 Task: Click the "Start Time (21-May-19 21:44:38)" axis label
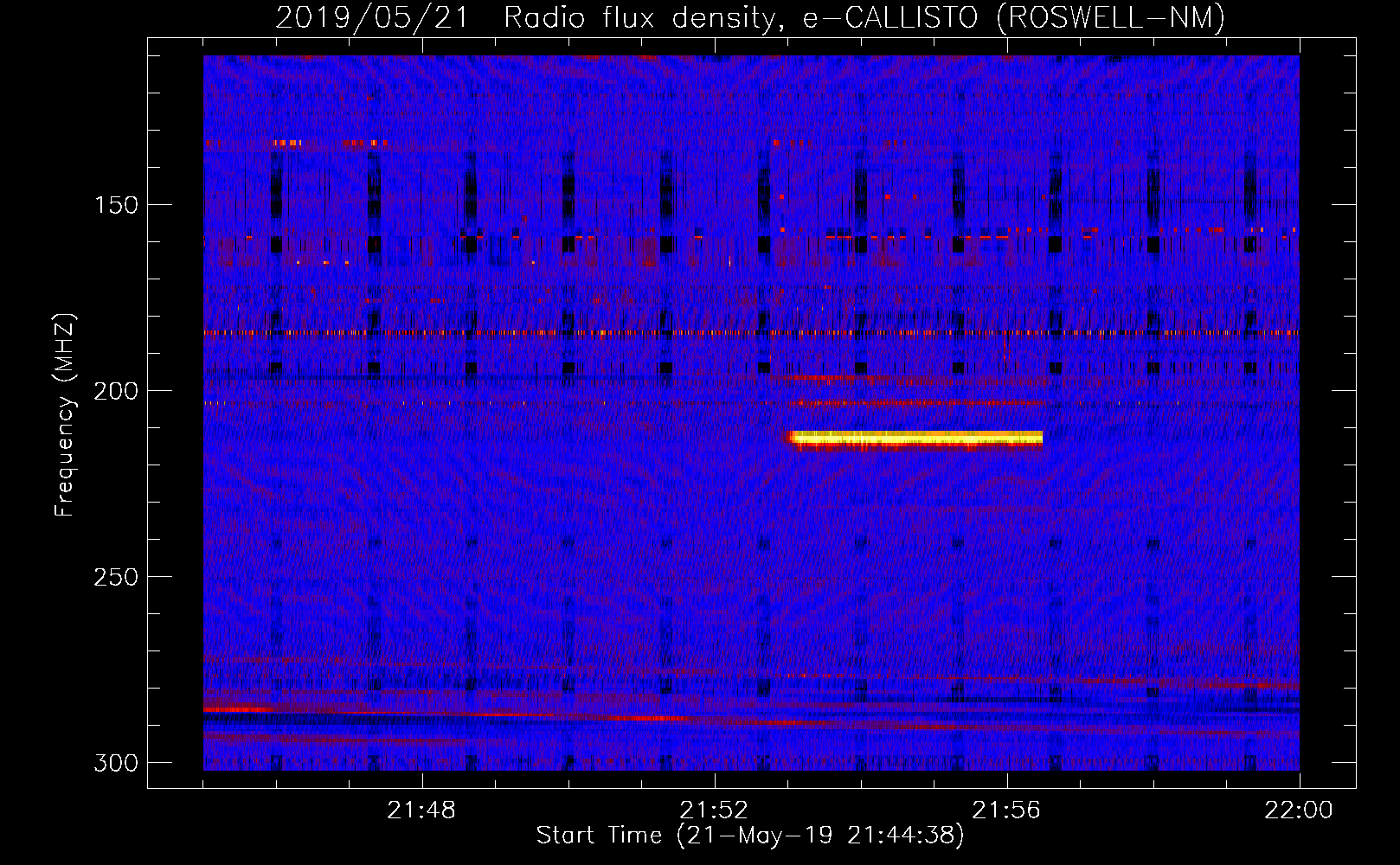[x=750, y=836]
